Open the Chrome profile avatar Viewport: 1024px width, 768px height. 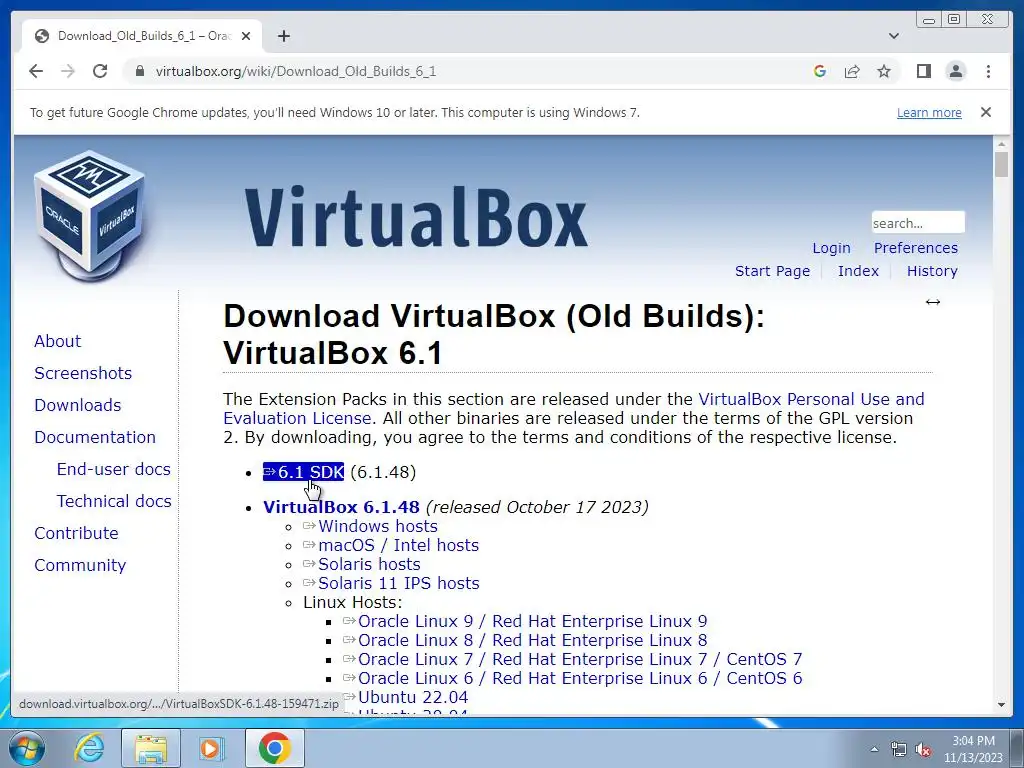[955, 71]
